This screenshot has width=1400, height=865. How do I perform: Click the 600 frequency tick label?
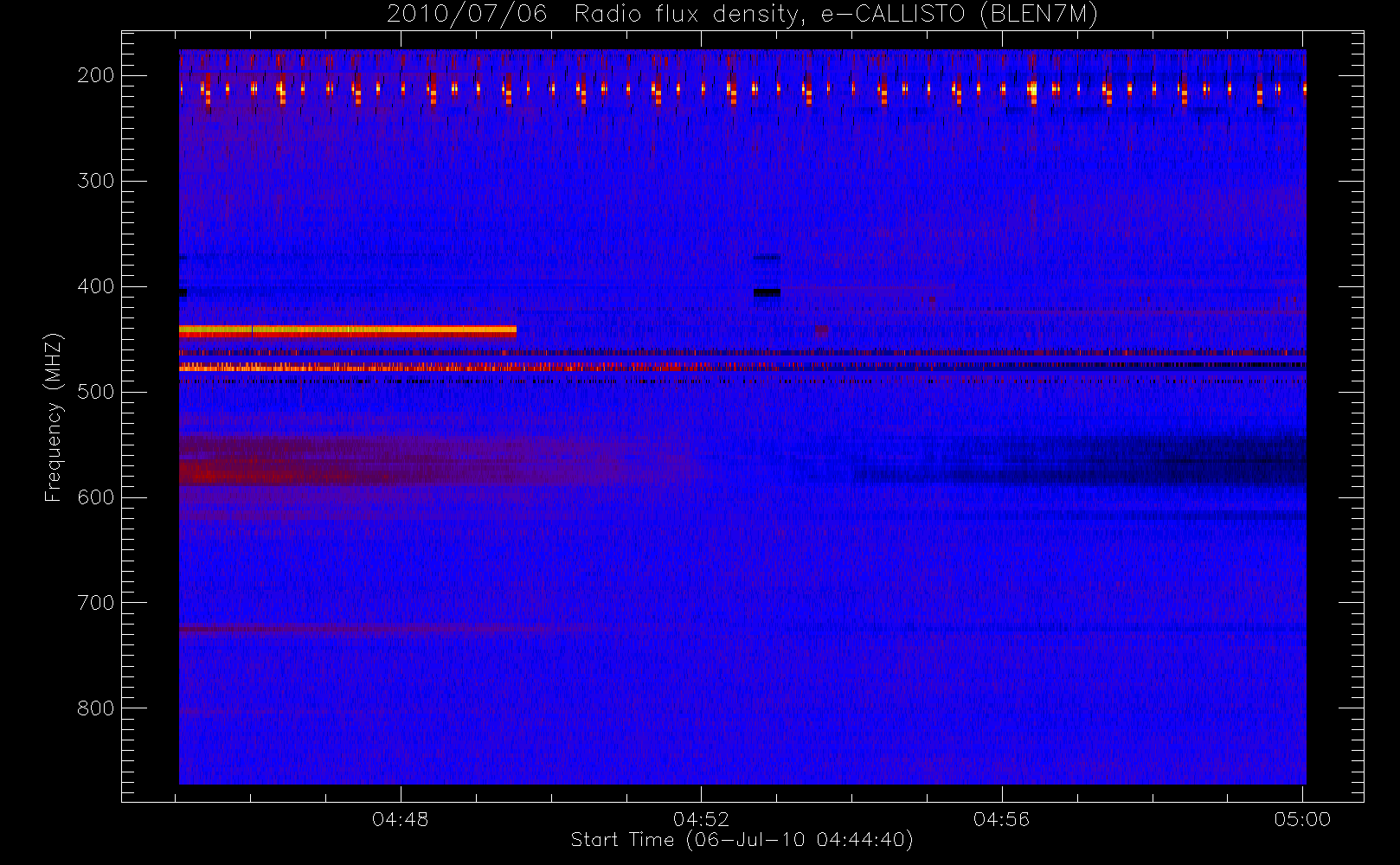click(96, 497)
